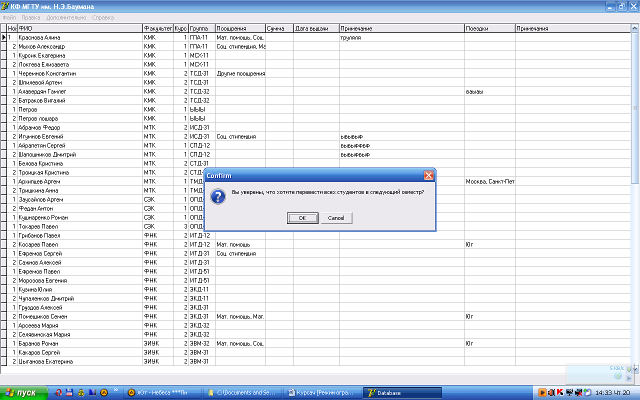Click the floppy disk quick launch icon
The image size is (640, 400).
(69, 393)
